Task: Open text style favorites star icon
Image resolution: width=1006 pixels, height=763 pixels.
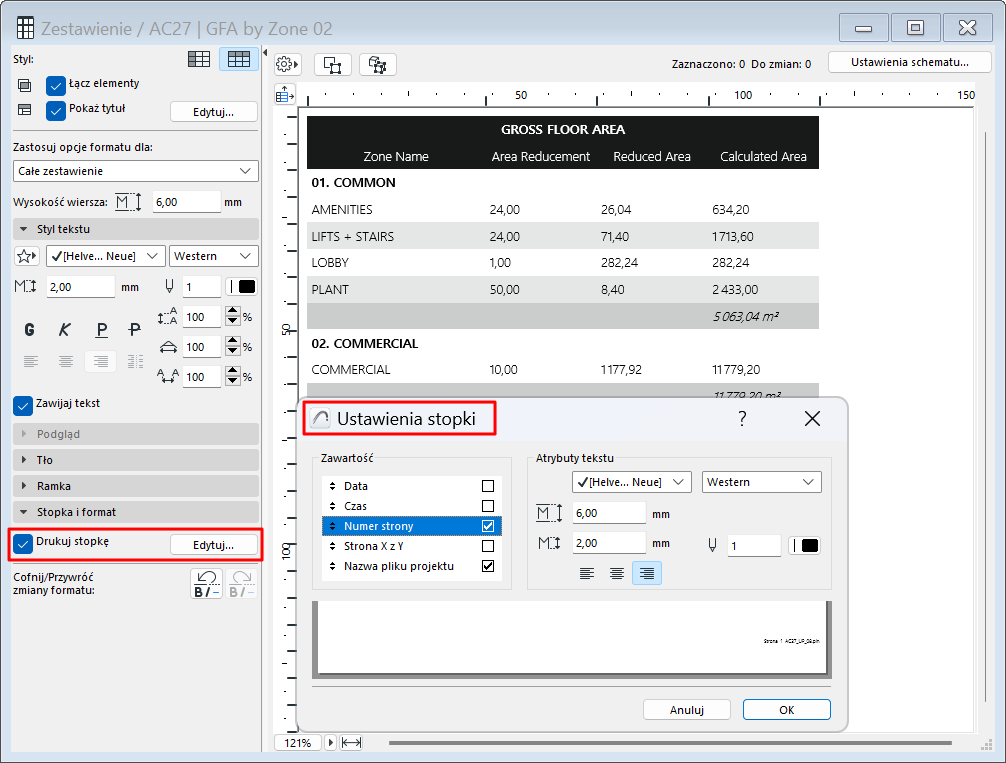Action: click(x=27, y=257)
